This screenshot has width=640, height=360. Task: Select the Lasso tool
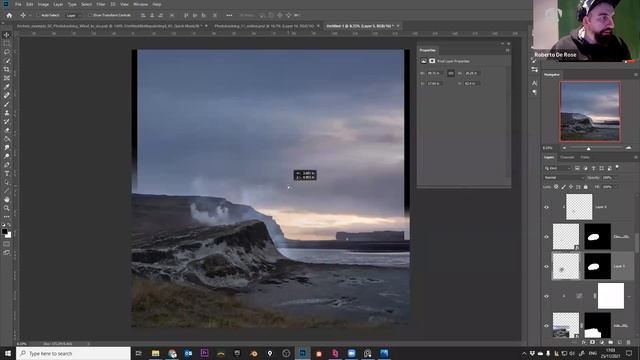pyautogui.click(x=7, y=52)
